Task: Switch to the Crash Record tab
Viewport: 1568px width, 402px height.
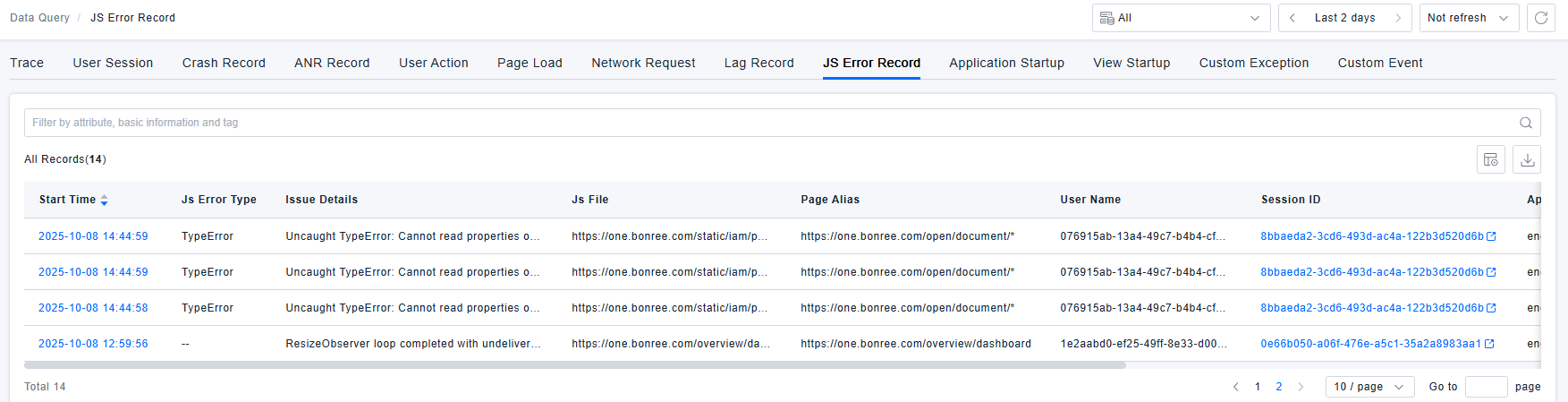Action: point(224,63)
